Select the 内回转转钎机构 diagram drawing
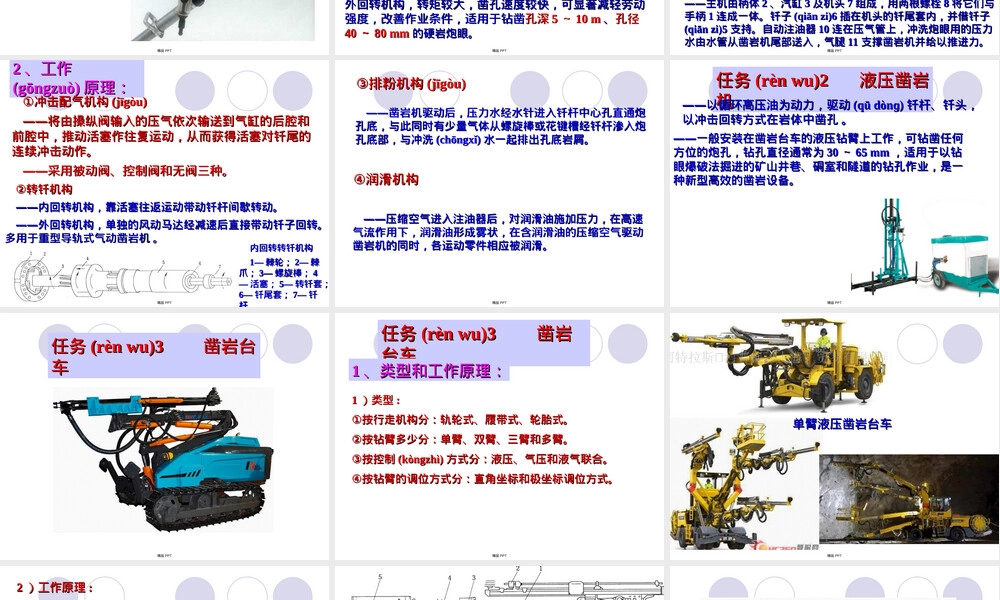Image resolution: width=1000 pixels, height=600 pixels. click(121, 277)
